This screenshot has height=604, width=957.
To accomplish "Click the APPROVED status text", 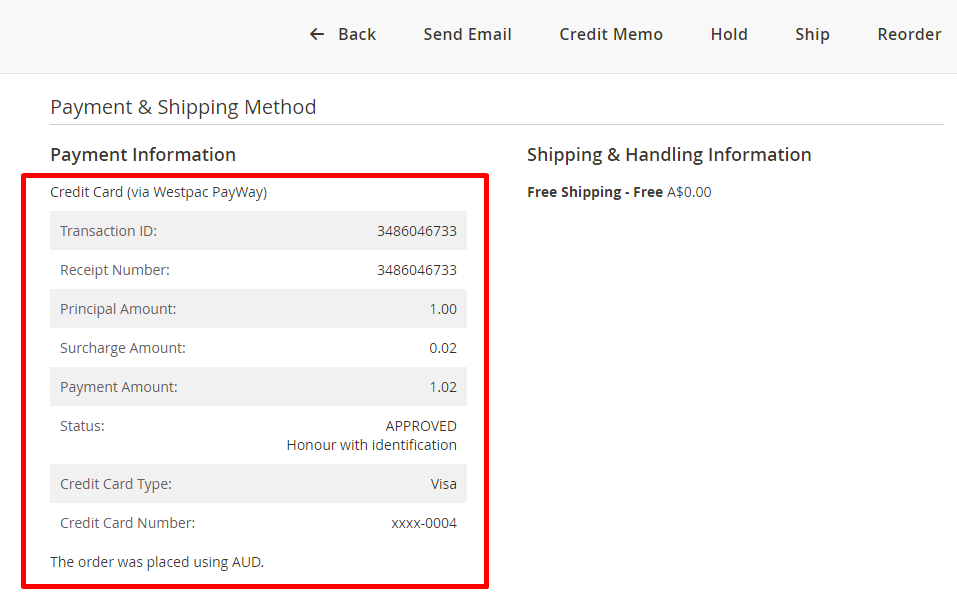I will [x=421, y=426].
